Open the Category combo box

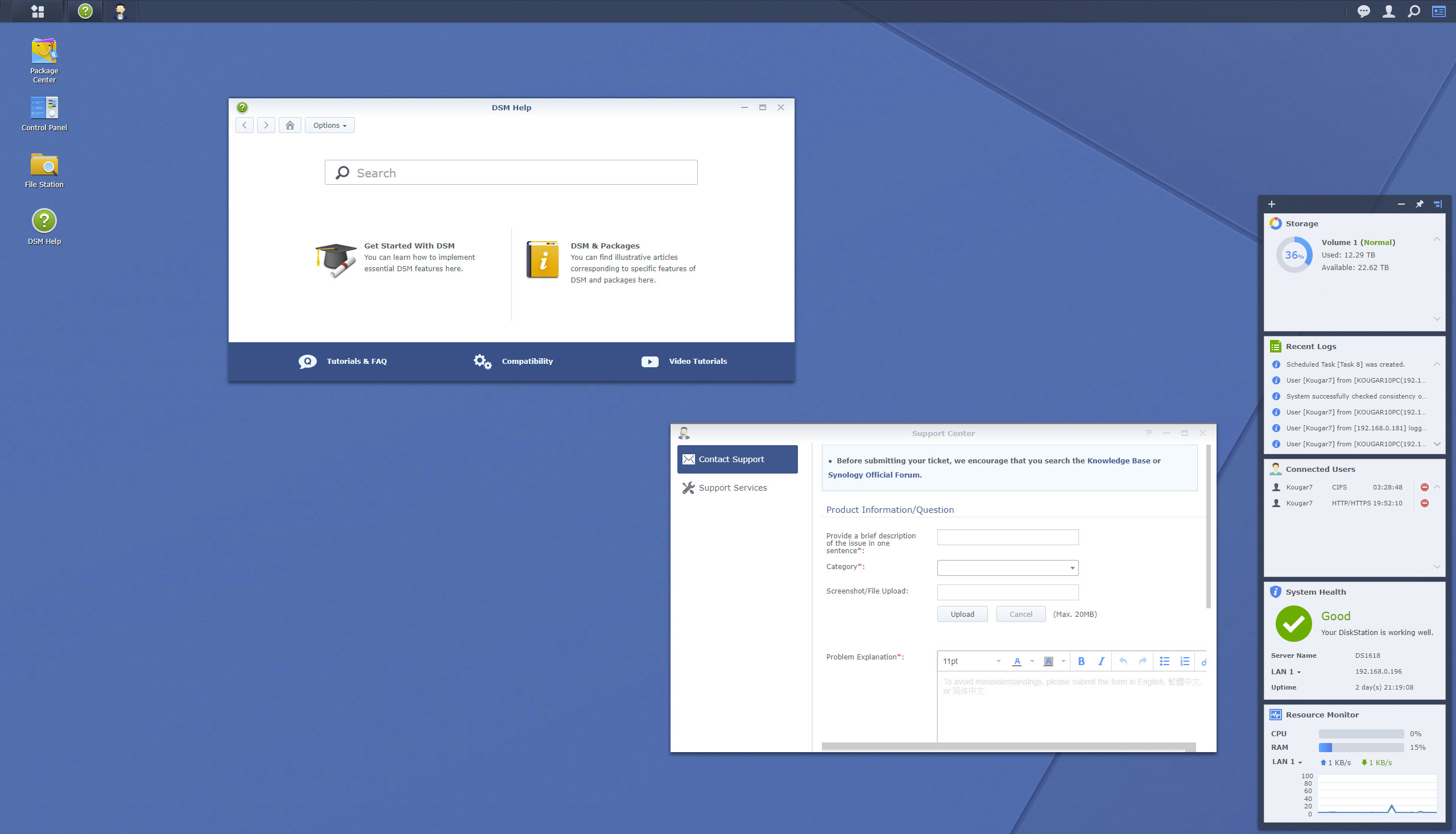[1008, 567]
